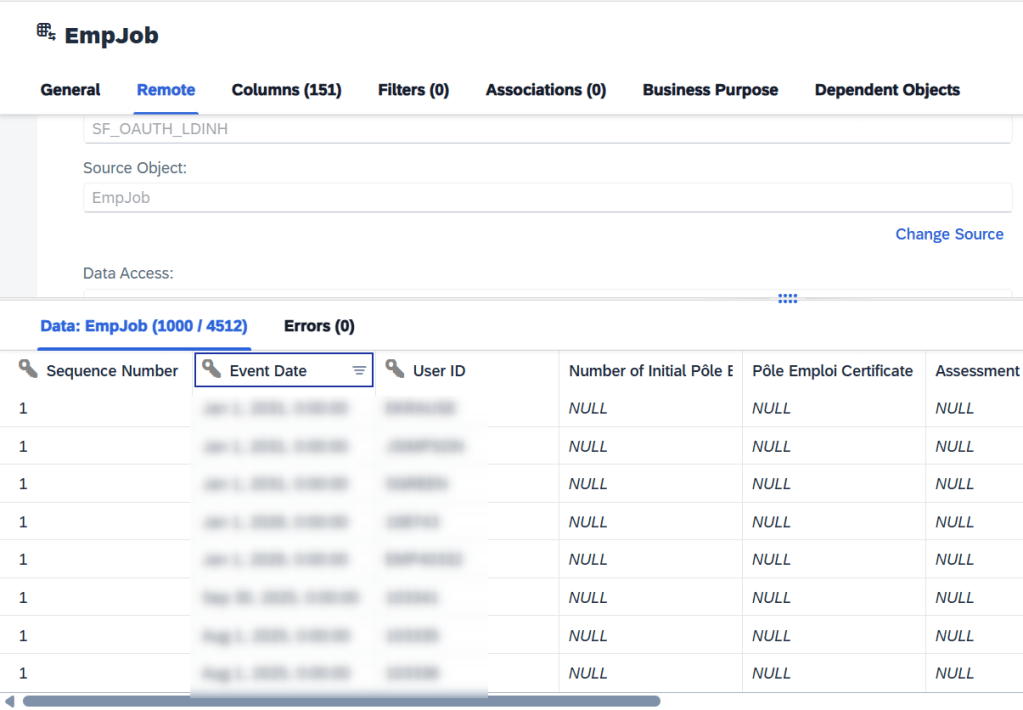
Task: Open Event Date column sort menu icon
Action: point(359,371)
